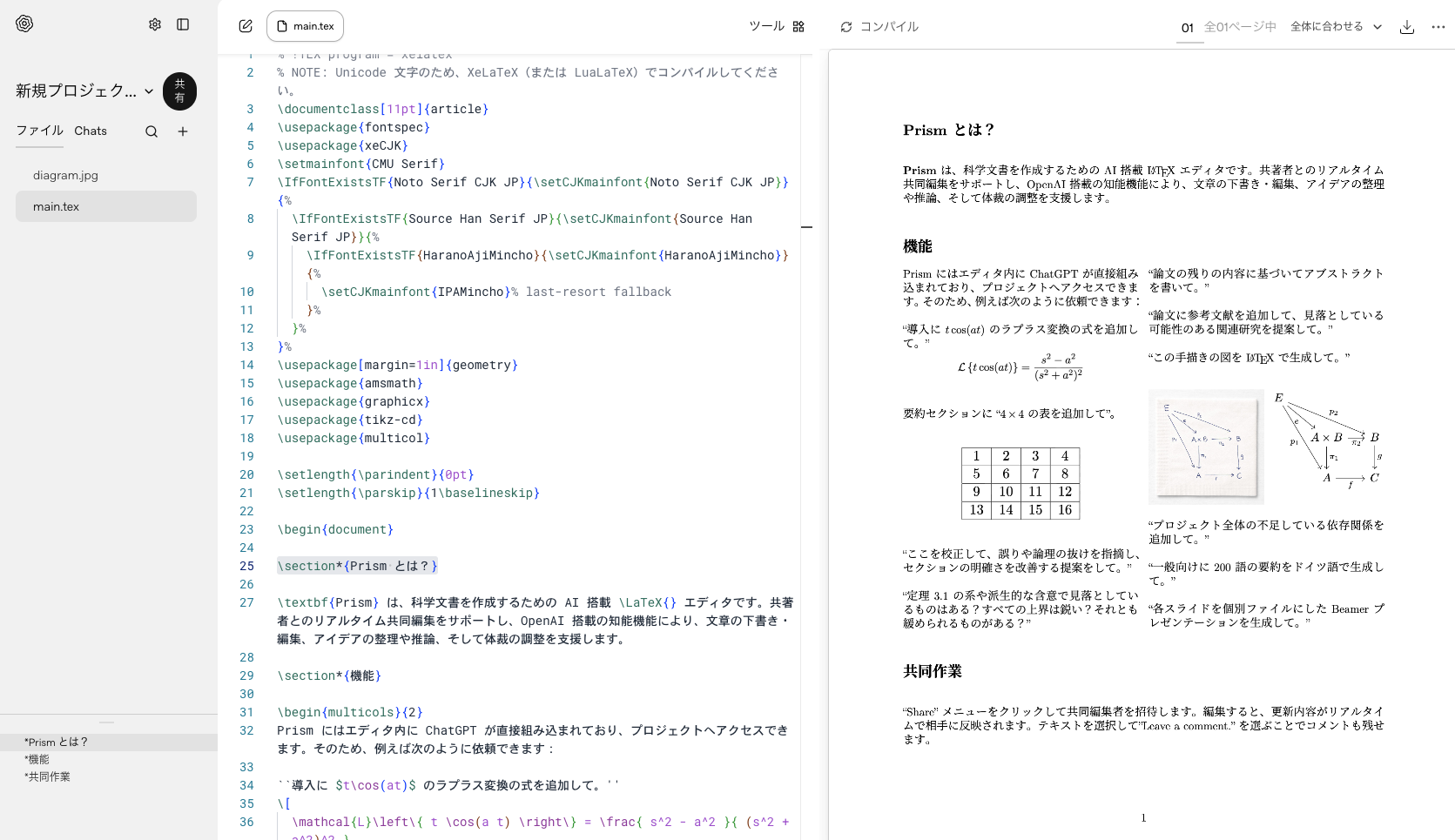The width and height of the screenshot is (1455, 840).
Task: Open the settings gear icon
Action: 155,24
